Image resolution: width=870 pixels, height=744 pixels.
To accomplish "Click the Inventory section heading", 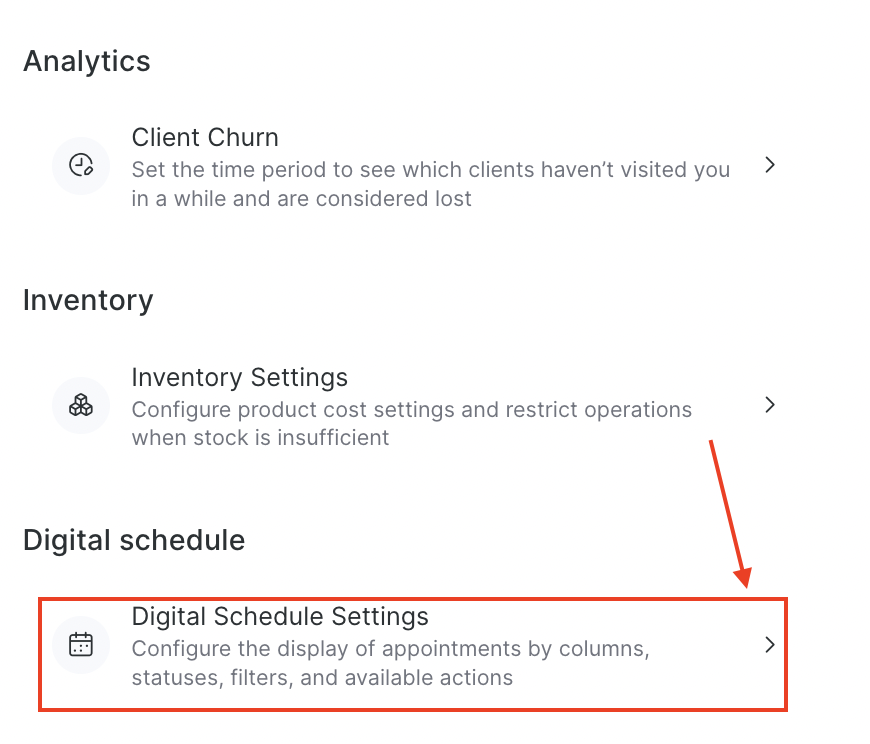I will click(x=88, y=301).
